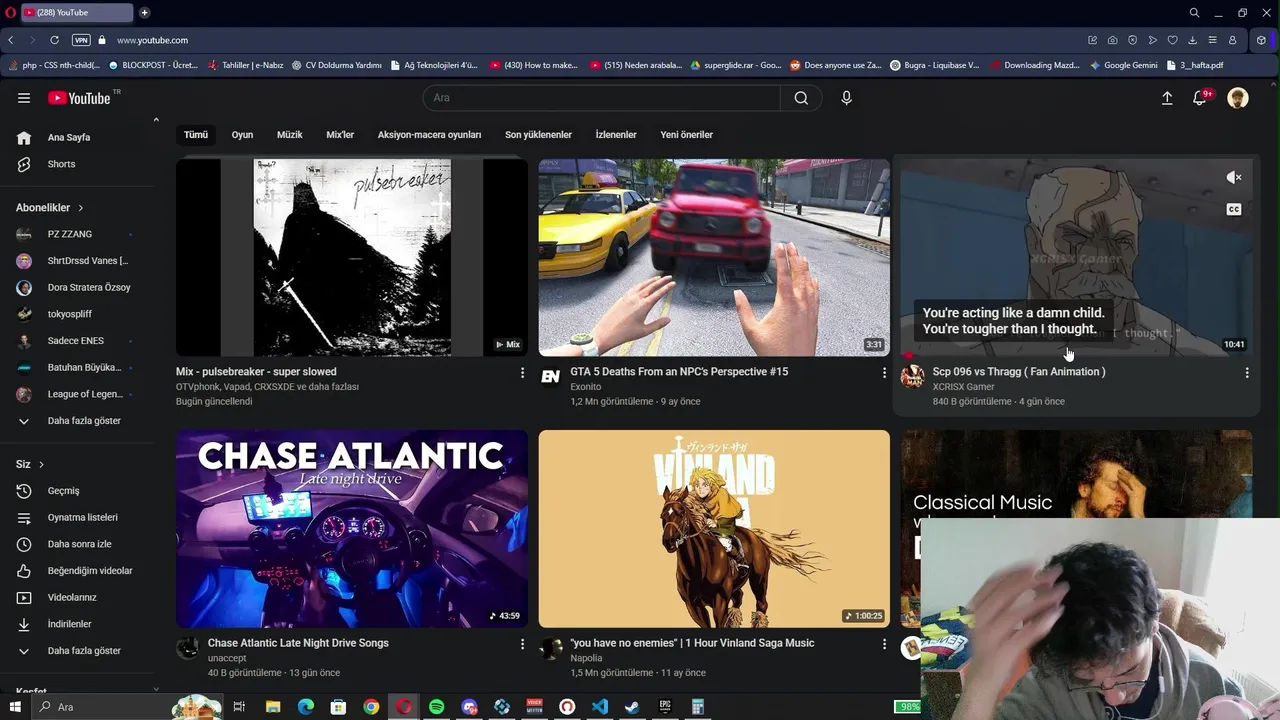Viewport: 1280px width, 720px height.
Task: Open options menu for Chase Atlantic video
Action: 522,645
